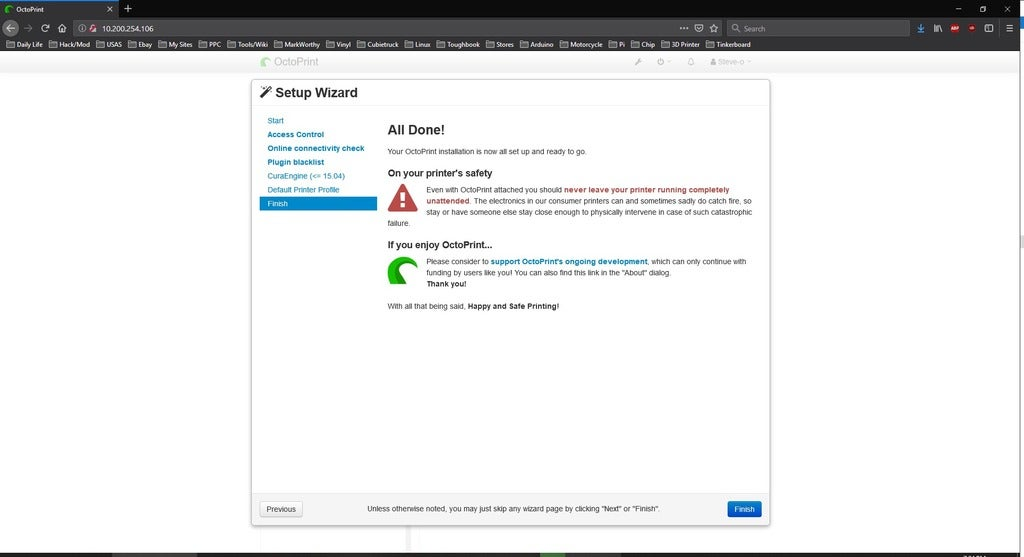Image resolution: width=1024 pixels, height=557 pixels.
Task: Select the Access Control wizard step
Action: click(295, 135)
